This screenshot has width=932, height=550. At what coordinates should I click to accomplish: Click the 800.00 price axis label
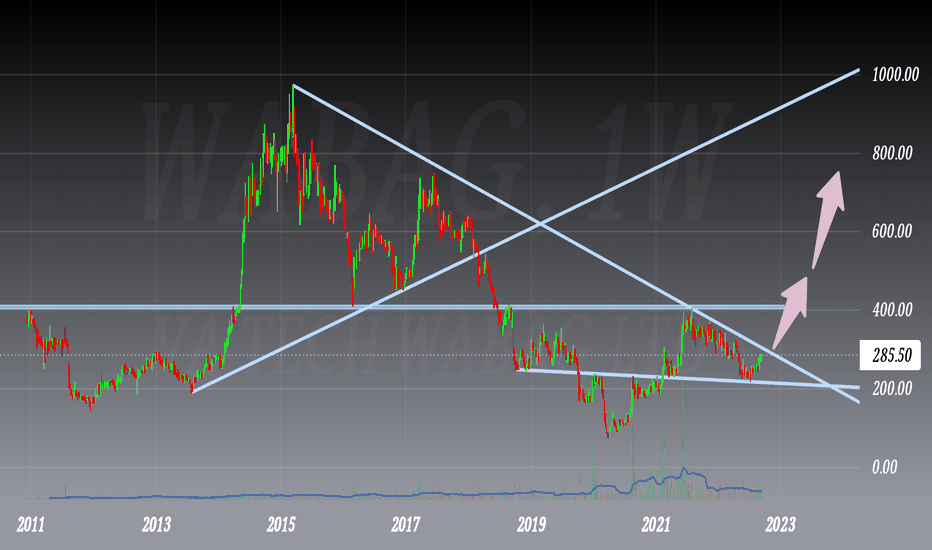click(x=892, y=153)
